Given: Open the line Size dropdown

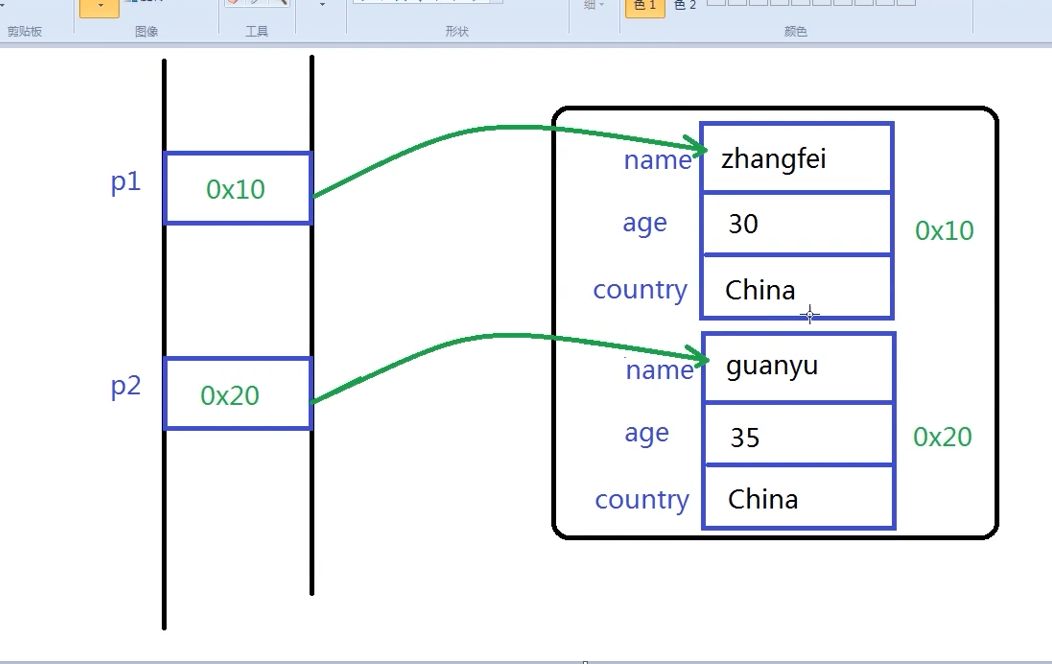Looking at the screenshot, I should tap(594, 5).
